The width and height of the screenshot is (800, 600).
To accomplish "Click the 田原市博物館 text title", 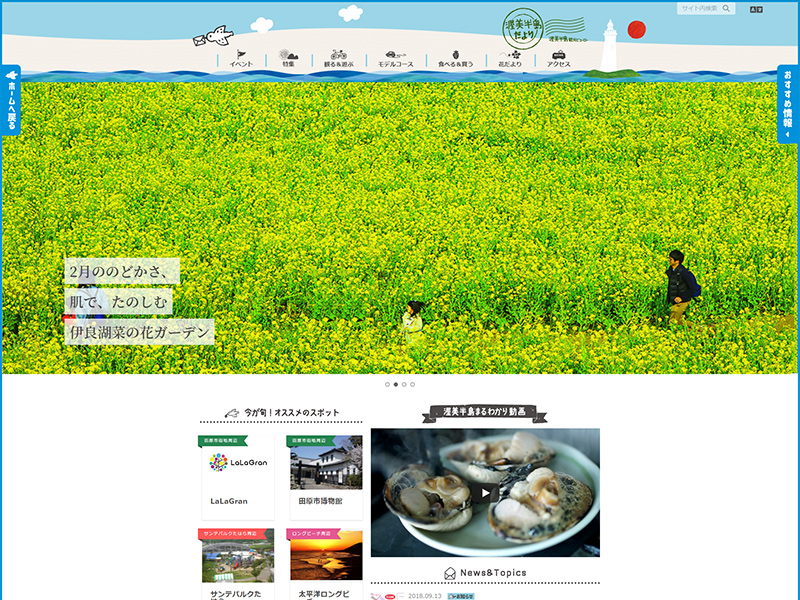I will 320,501.
